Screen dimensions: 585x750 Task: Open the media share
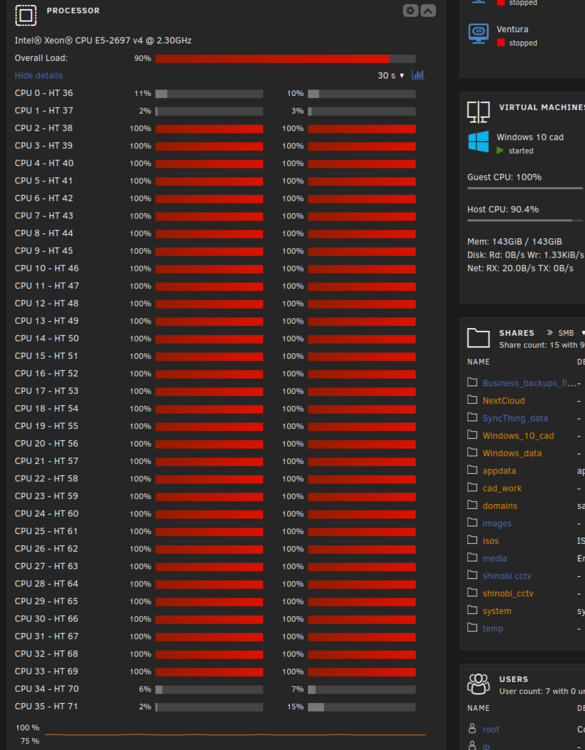495,559
